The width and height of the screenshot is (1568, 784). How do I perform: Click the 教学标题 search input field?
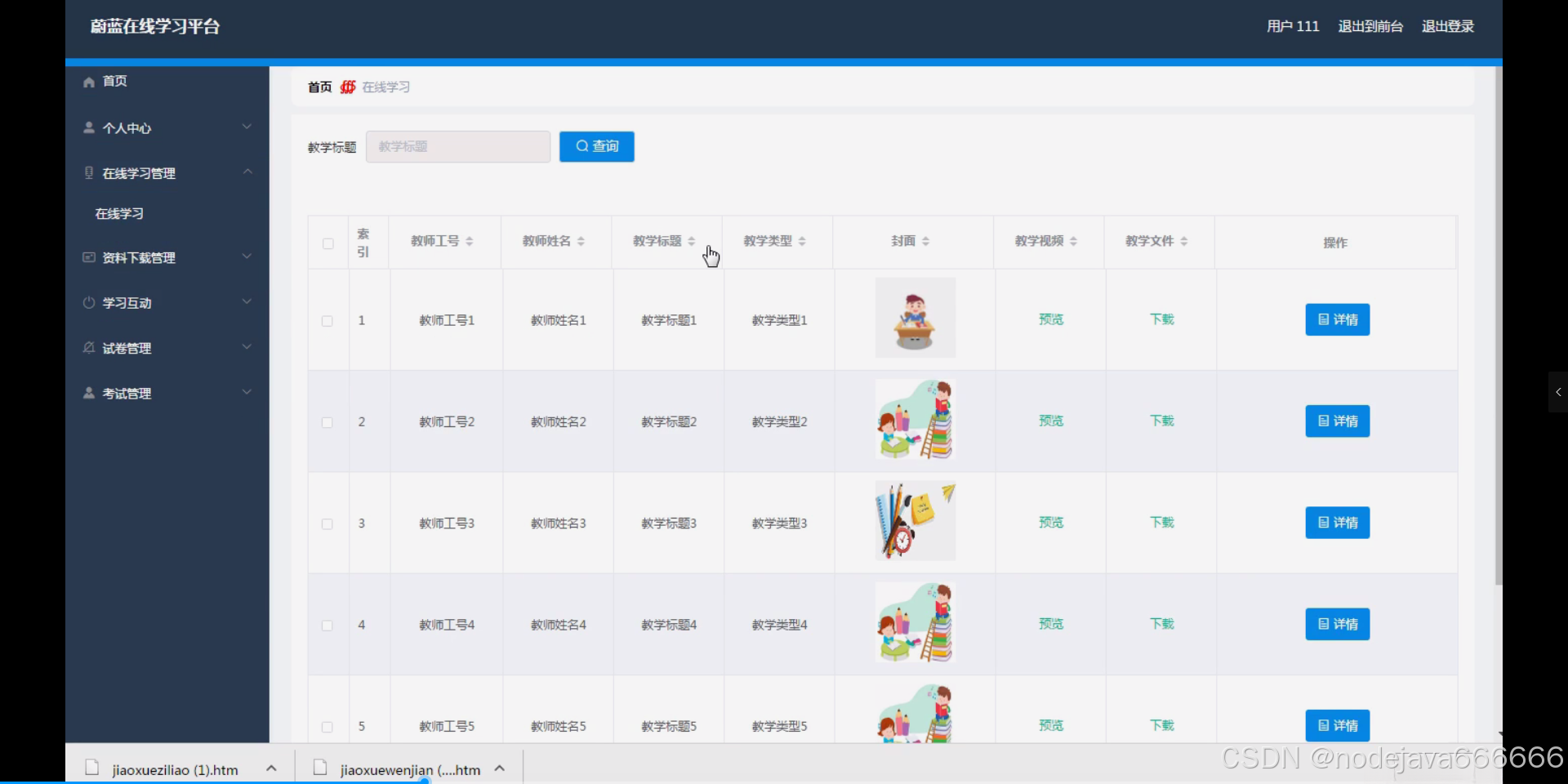click(x=458, y=146)
